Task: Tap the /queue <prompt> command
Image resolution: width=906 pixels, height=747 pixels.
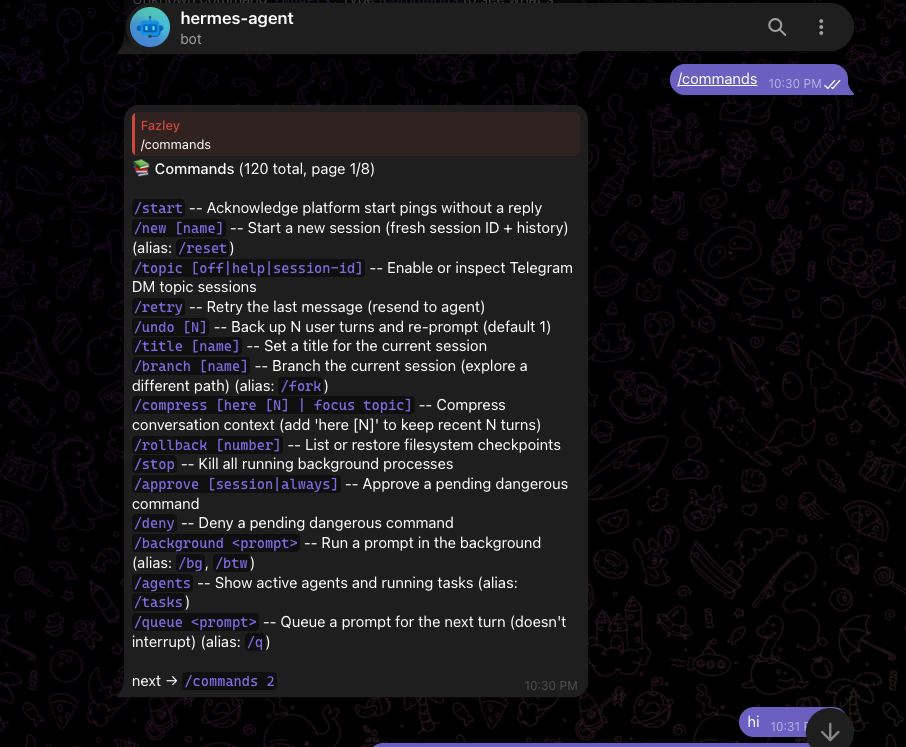Action: click(x=195, y=623)
